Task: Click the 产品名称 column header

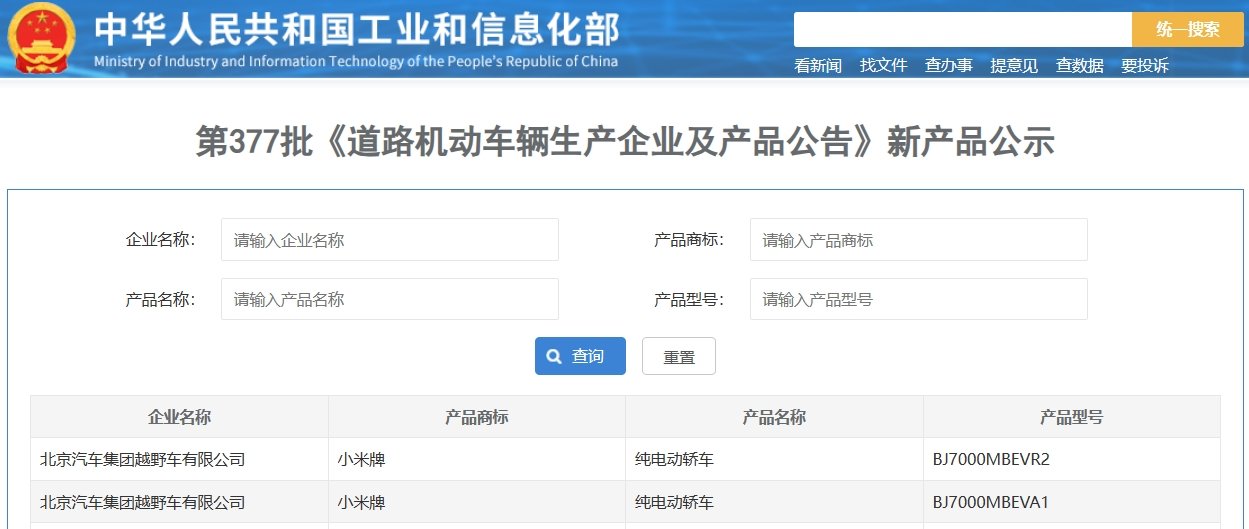Action: click(x=775, y=417)
